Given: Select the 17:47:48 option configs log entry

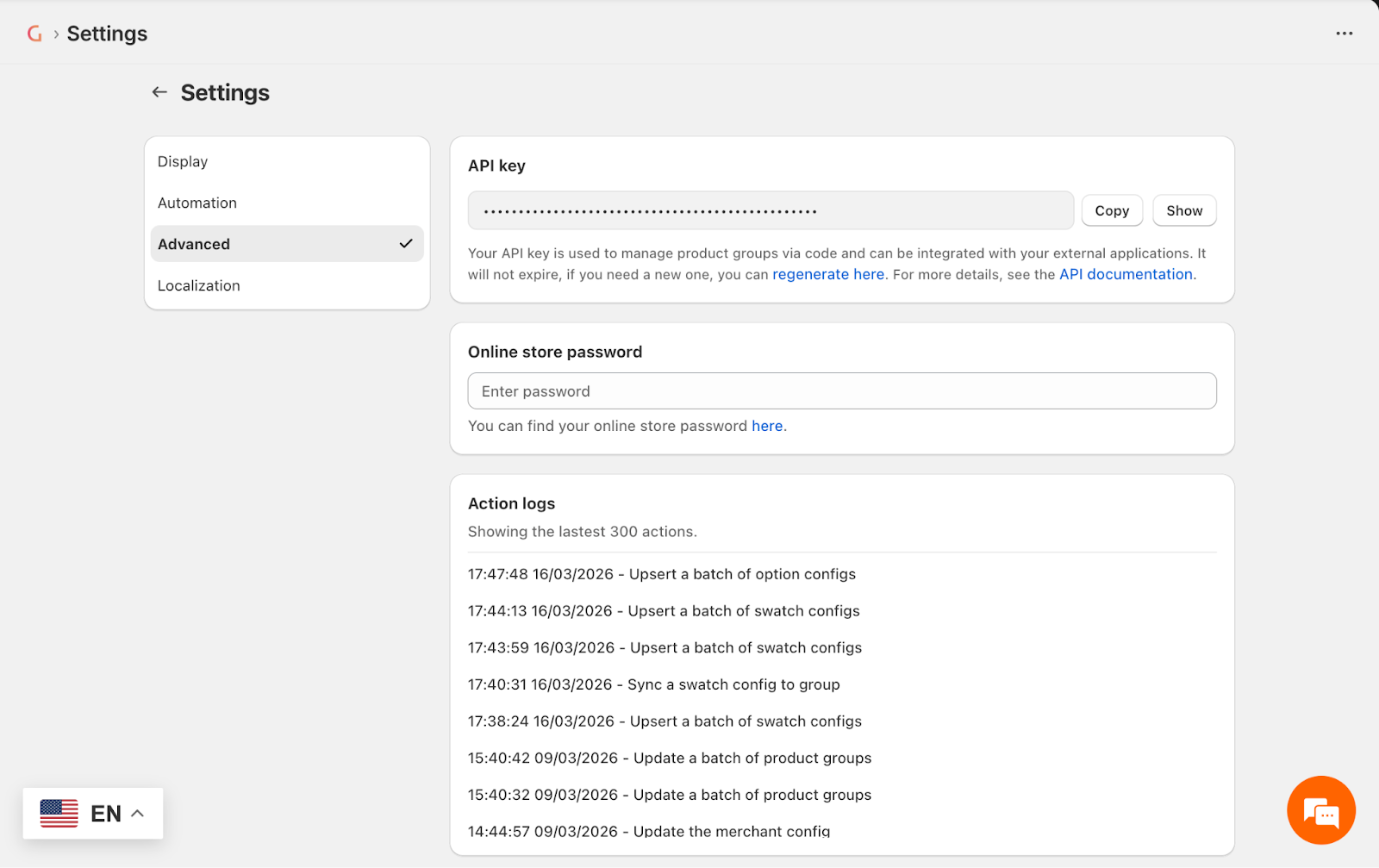Looking at the screenshot, I should (x=662, y=574).
